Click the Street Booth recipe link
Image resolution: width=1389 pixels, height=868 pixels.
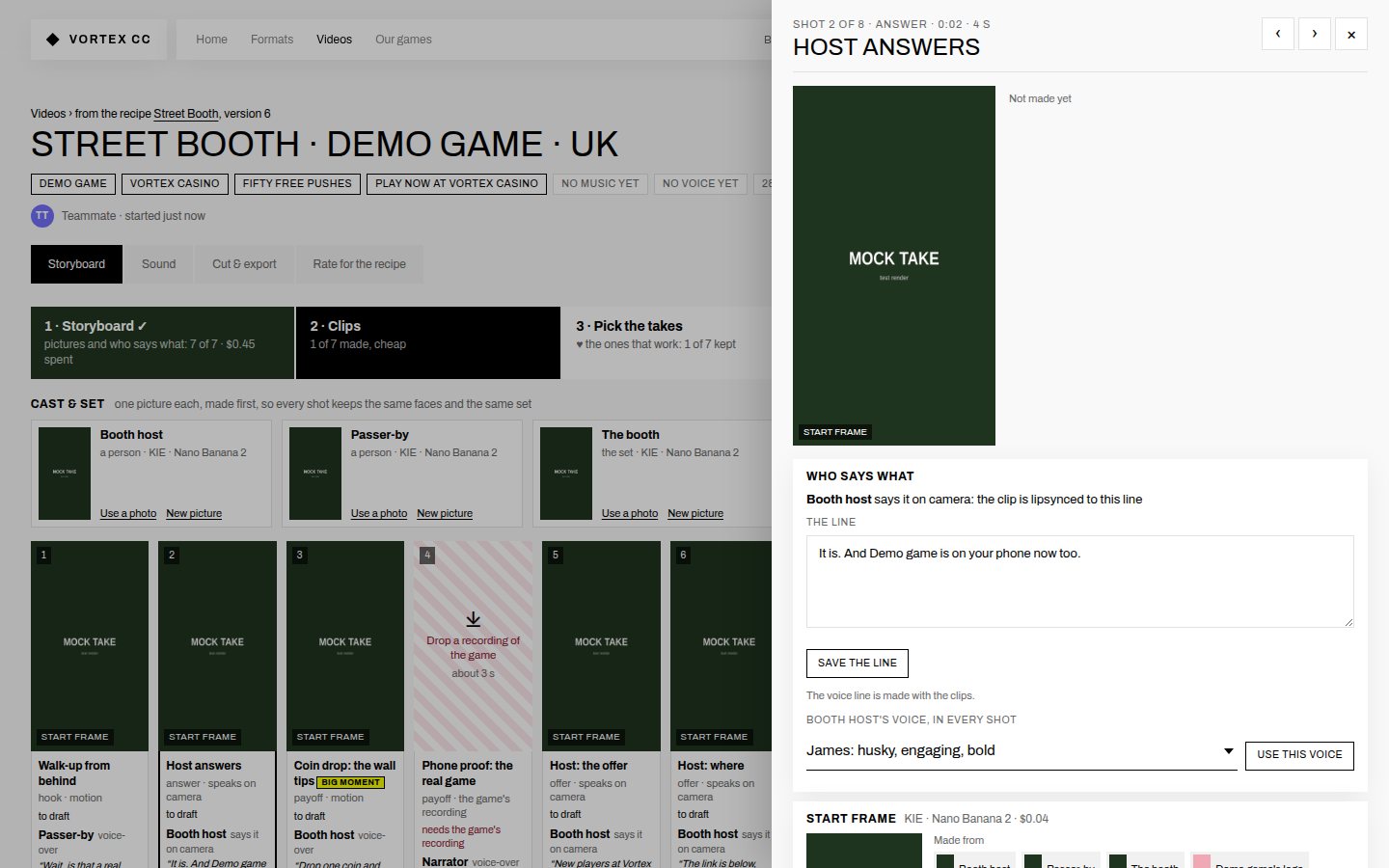pyautogui.click(x=186, y=114)
